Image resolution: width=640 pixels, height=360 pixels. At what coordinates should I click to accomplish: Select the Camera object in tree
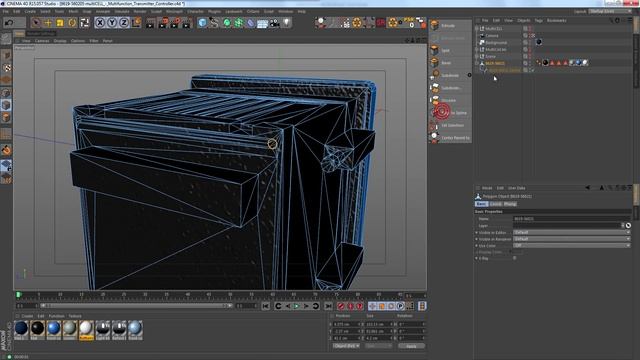click(x=491, y=36)
